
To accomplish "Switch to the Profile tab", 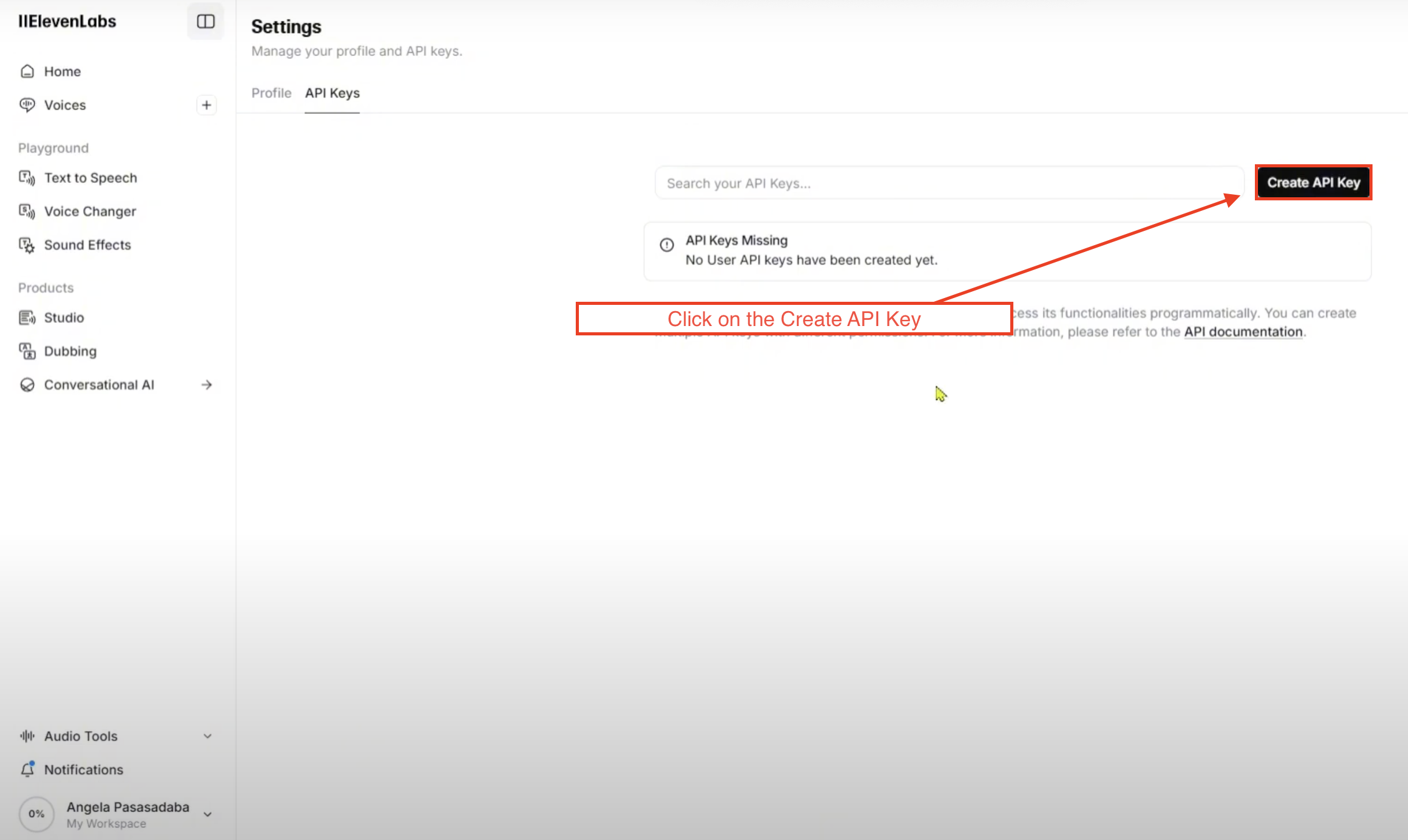I will (x=271, y=93).
